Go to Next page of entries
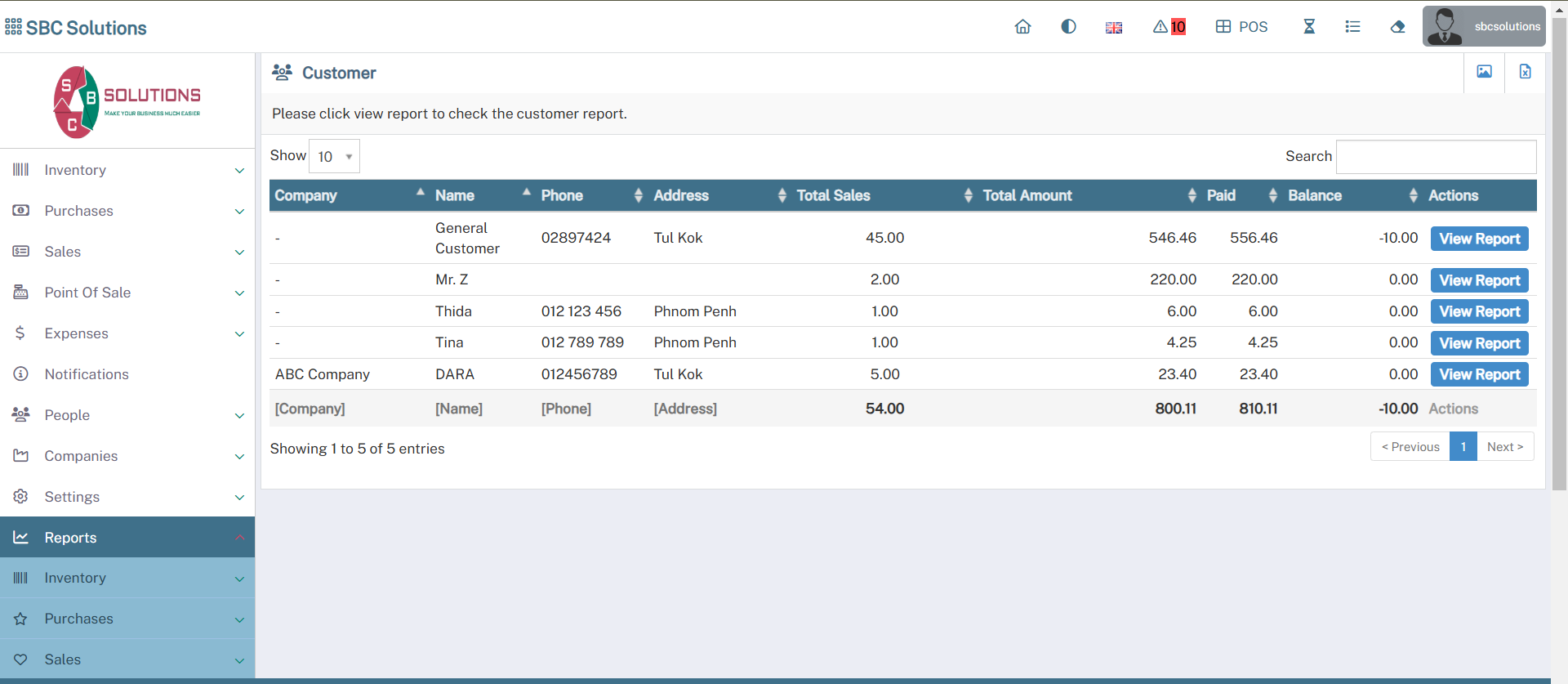The width and height of the screenshot is (1568, 684). [1504, 447]
